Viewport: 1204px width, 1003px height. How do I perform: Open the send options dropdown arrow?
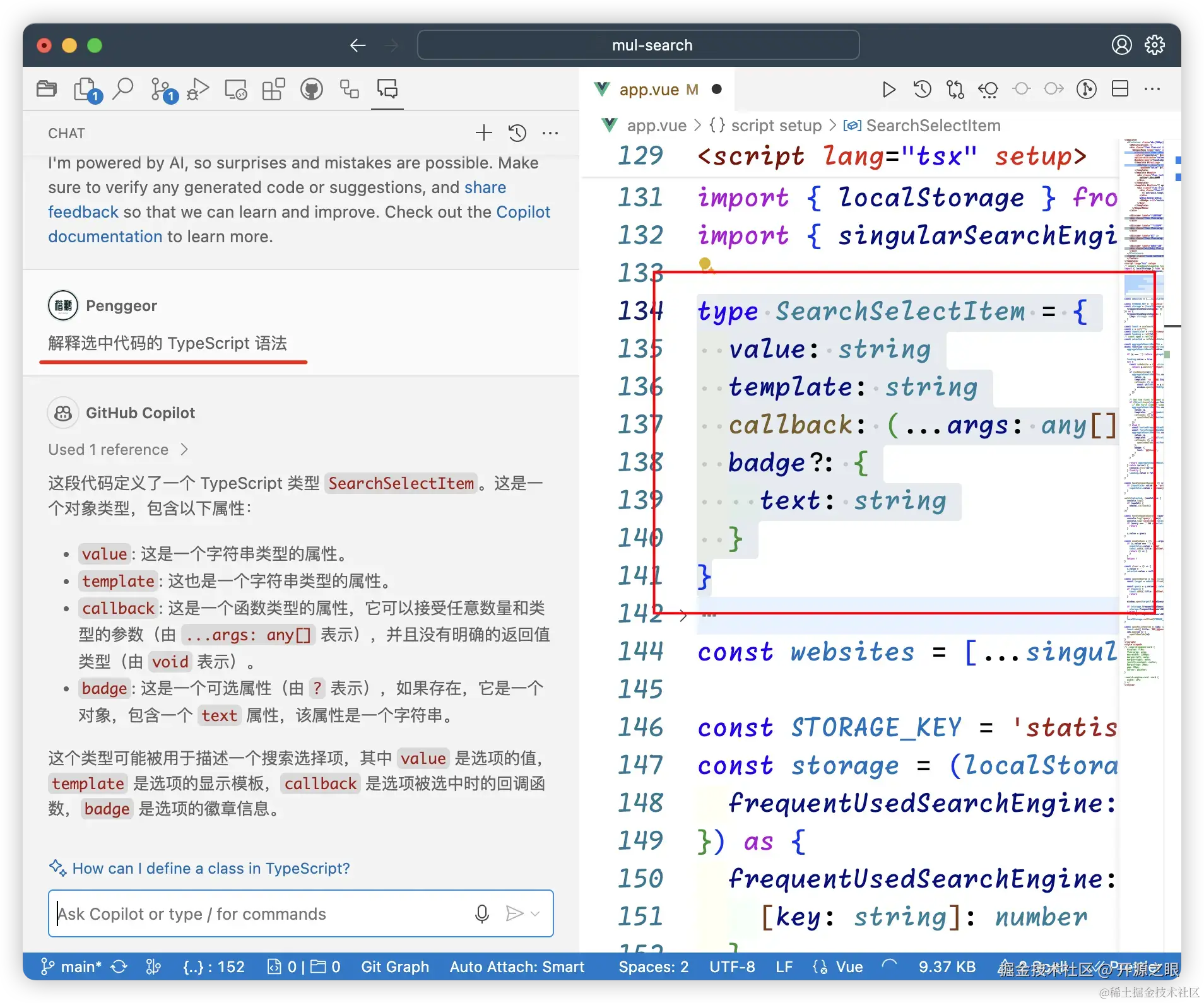point(535,913)
